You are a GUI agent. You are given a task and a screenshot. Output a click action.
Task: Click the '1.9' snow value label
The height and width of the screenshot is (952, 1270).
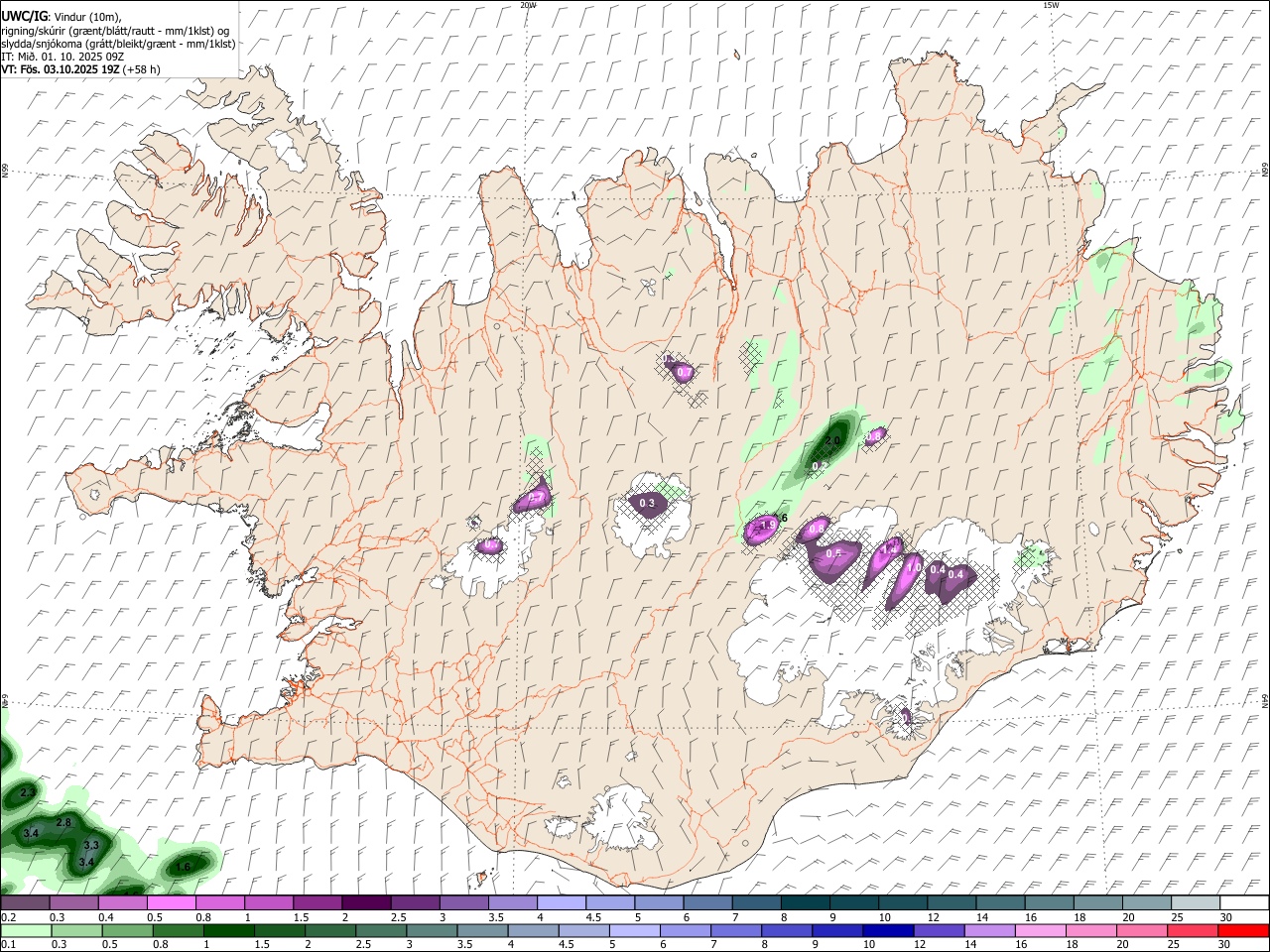pyautogui.click(x=767, y=526)
